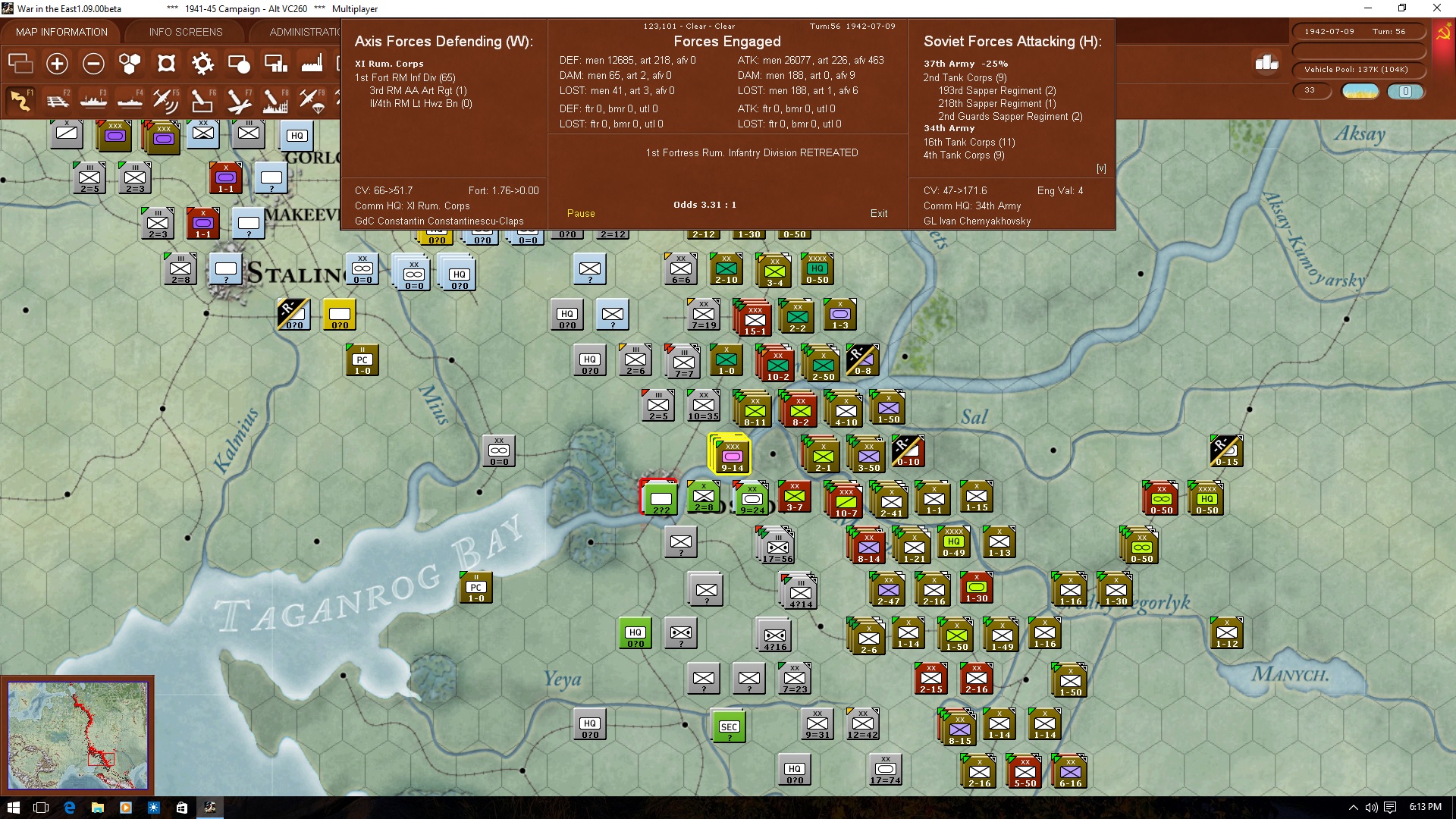1456x819 pixels.
Task: Open Microsoft Edge from the taskbar
Action: 70,808
